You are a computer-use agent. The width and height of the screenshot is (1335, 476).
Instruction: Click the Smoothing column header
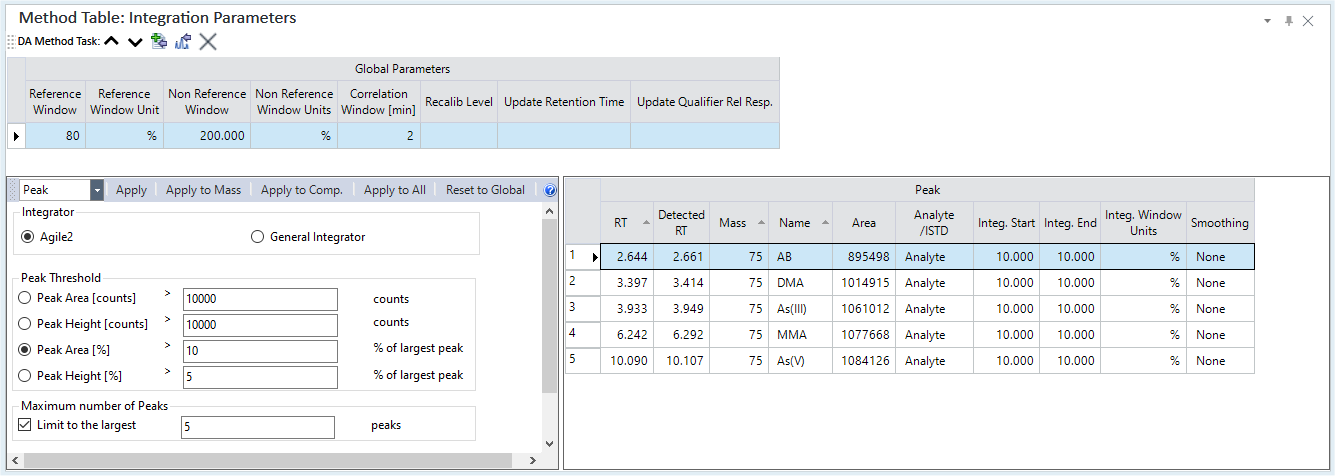tap(1220, 223)
